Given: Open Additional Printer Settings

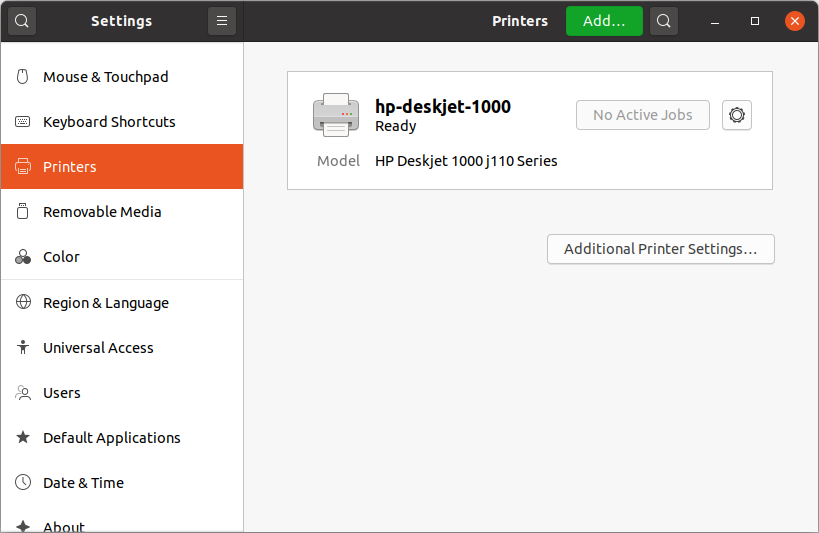Looking at the screenshot, I should 661,249.
